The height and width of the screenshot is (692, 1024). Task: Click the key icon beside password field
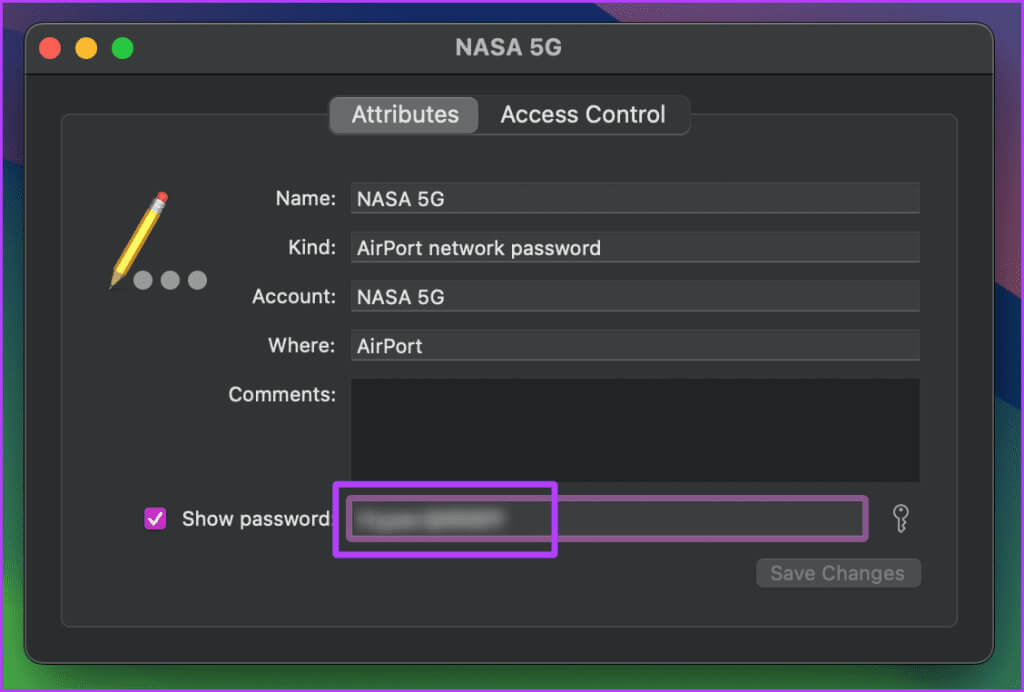[901, 519]
